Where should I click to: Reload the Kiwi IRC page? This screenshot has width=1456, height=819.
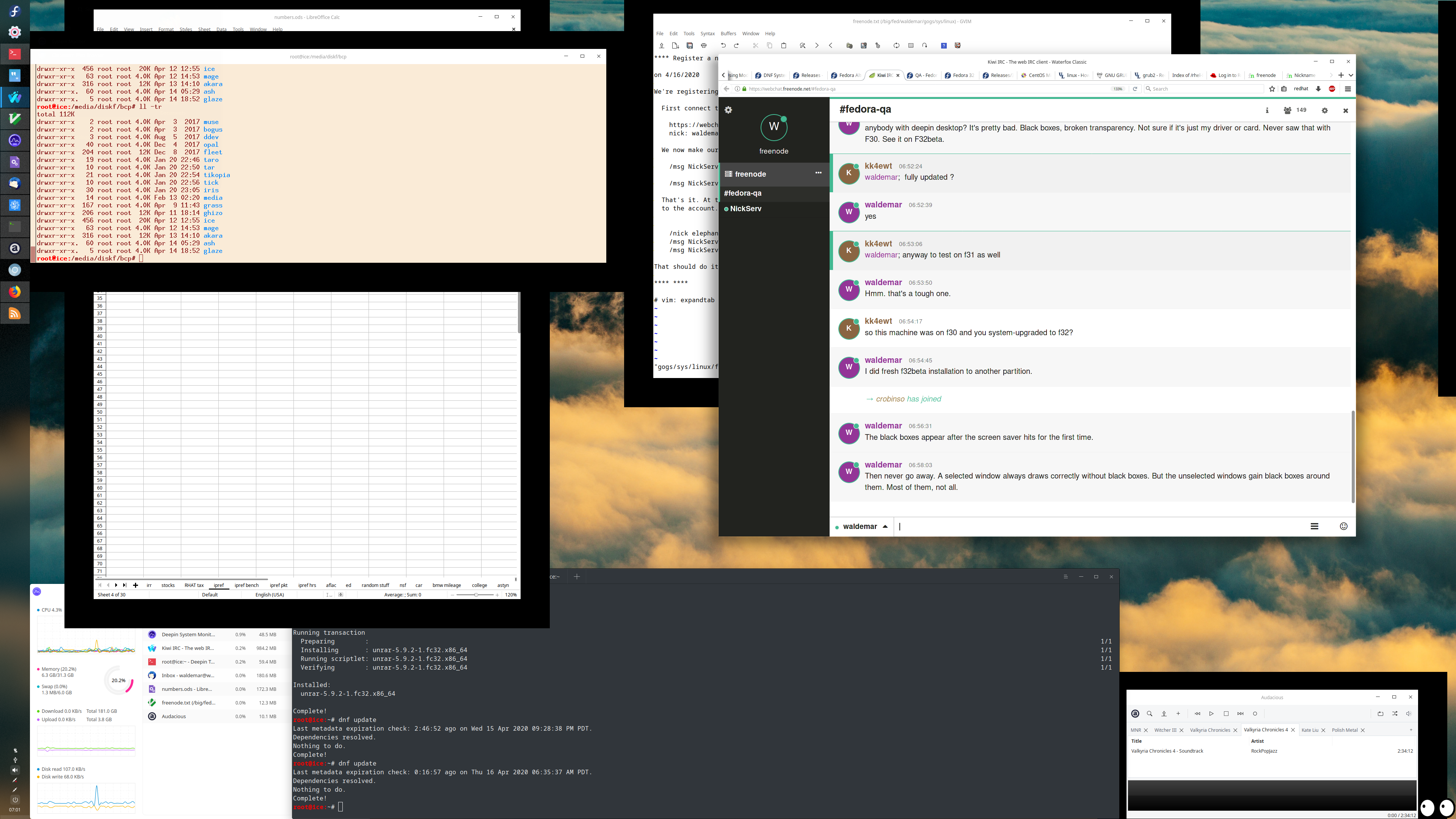[1134, 89]
